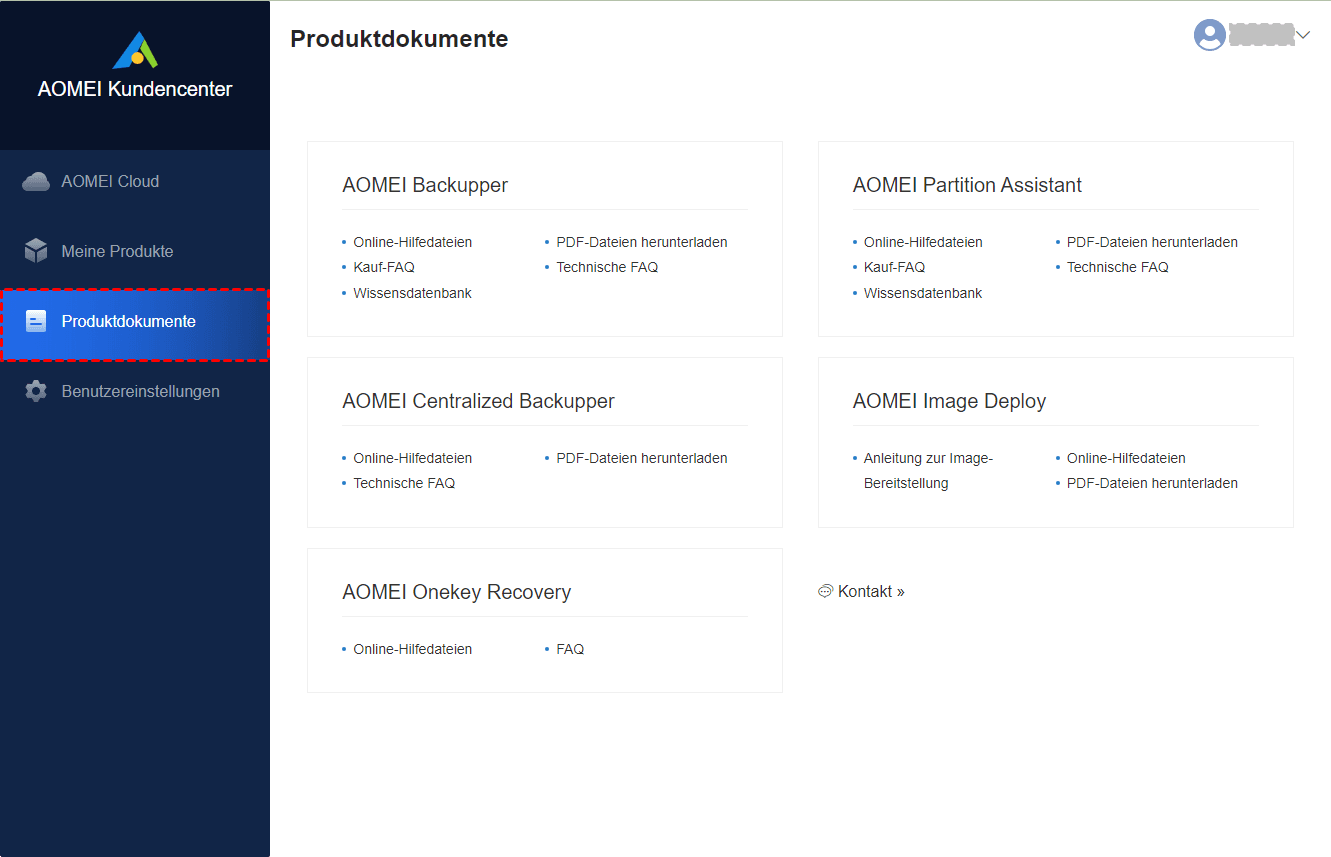Click the Produktdokumente page heading

(x=399, y=39)
